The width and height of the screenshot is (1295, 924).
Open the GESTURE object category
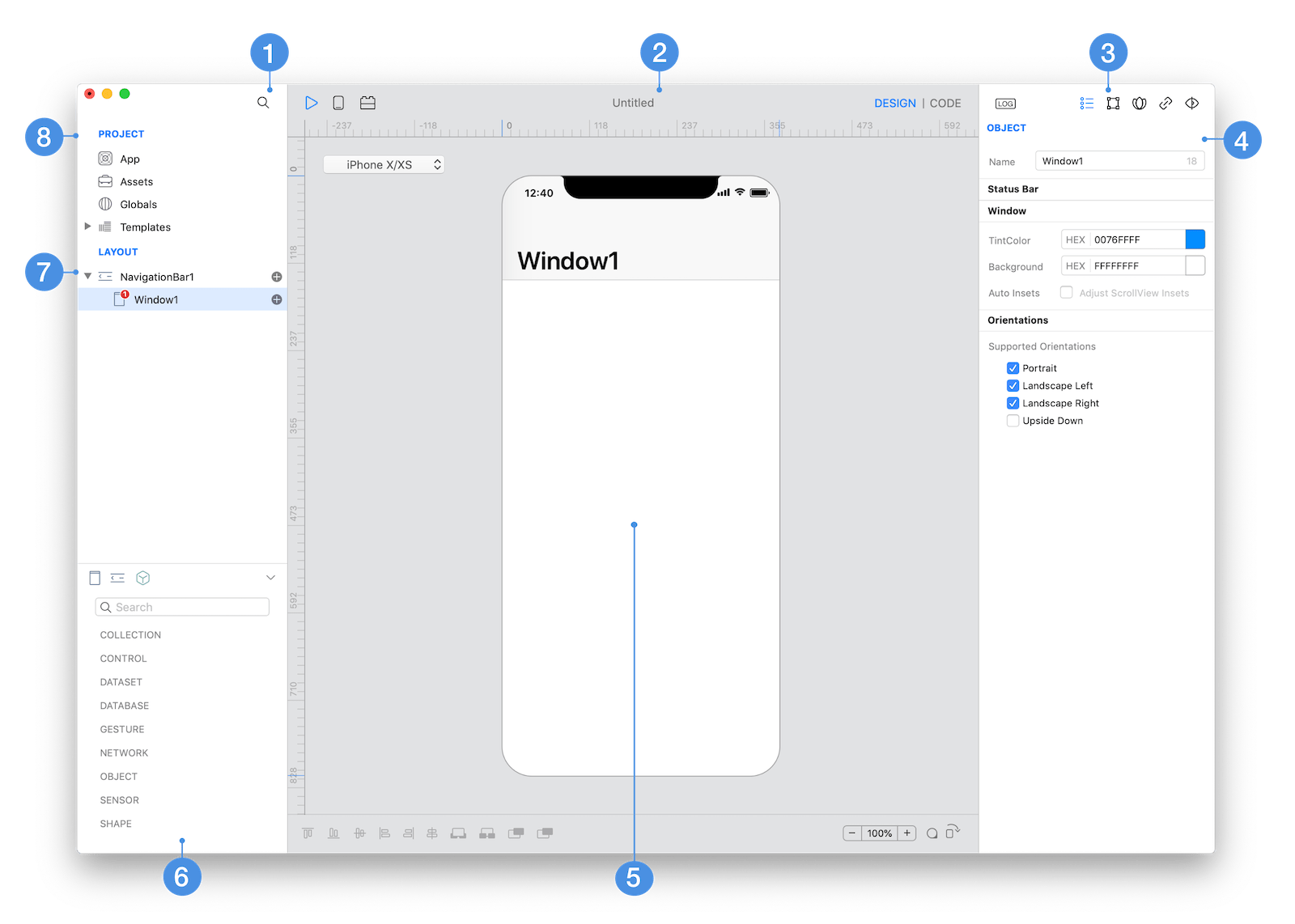coord(121,729)
